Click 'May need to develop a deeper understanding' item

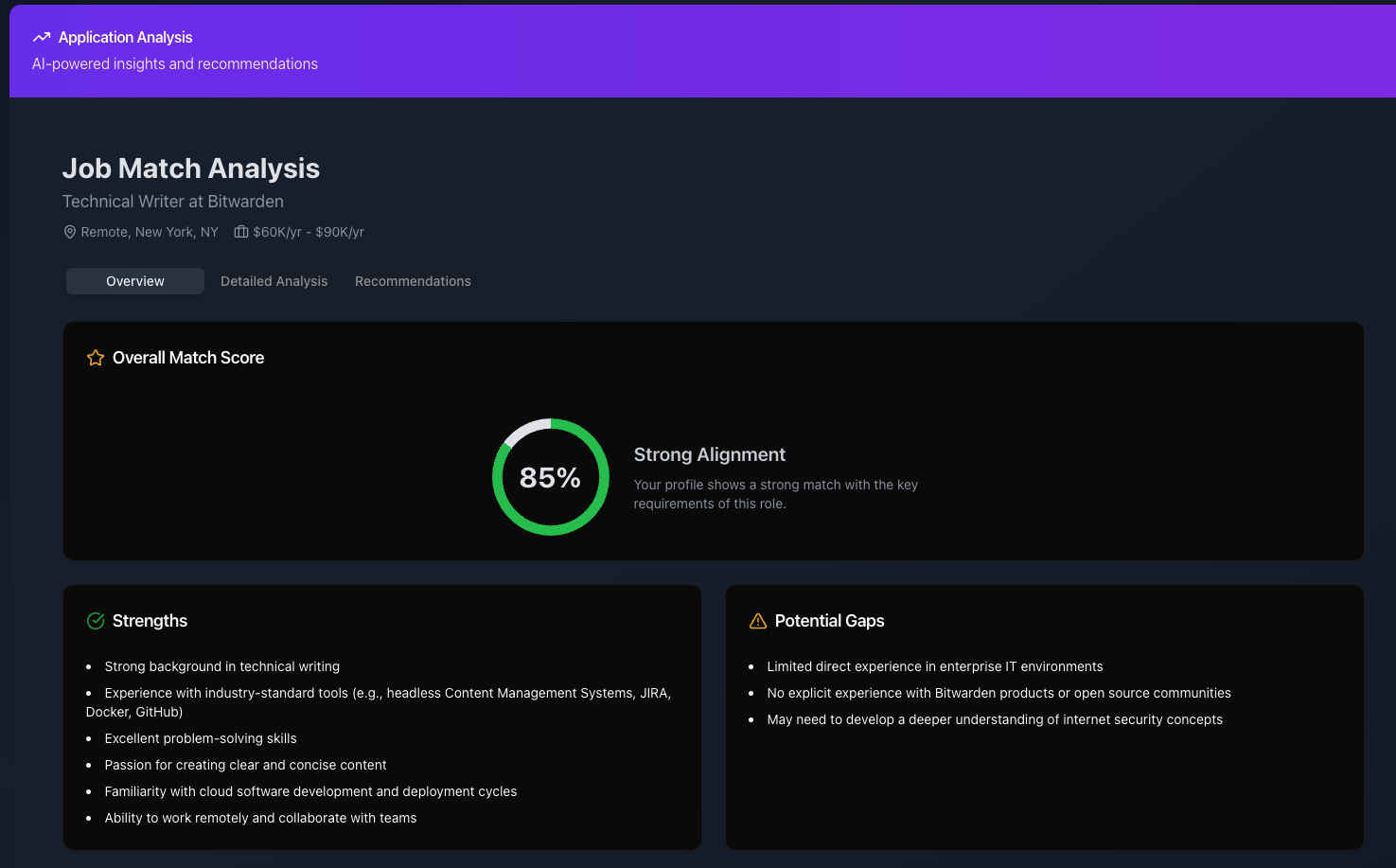click(995, 719)
